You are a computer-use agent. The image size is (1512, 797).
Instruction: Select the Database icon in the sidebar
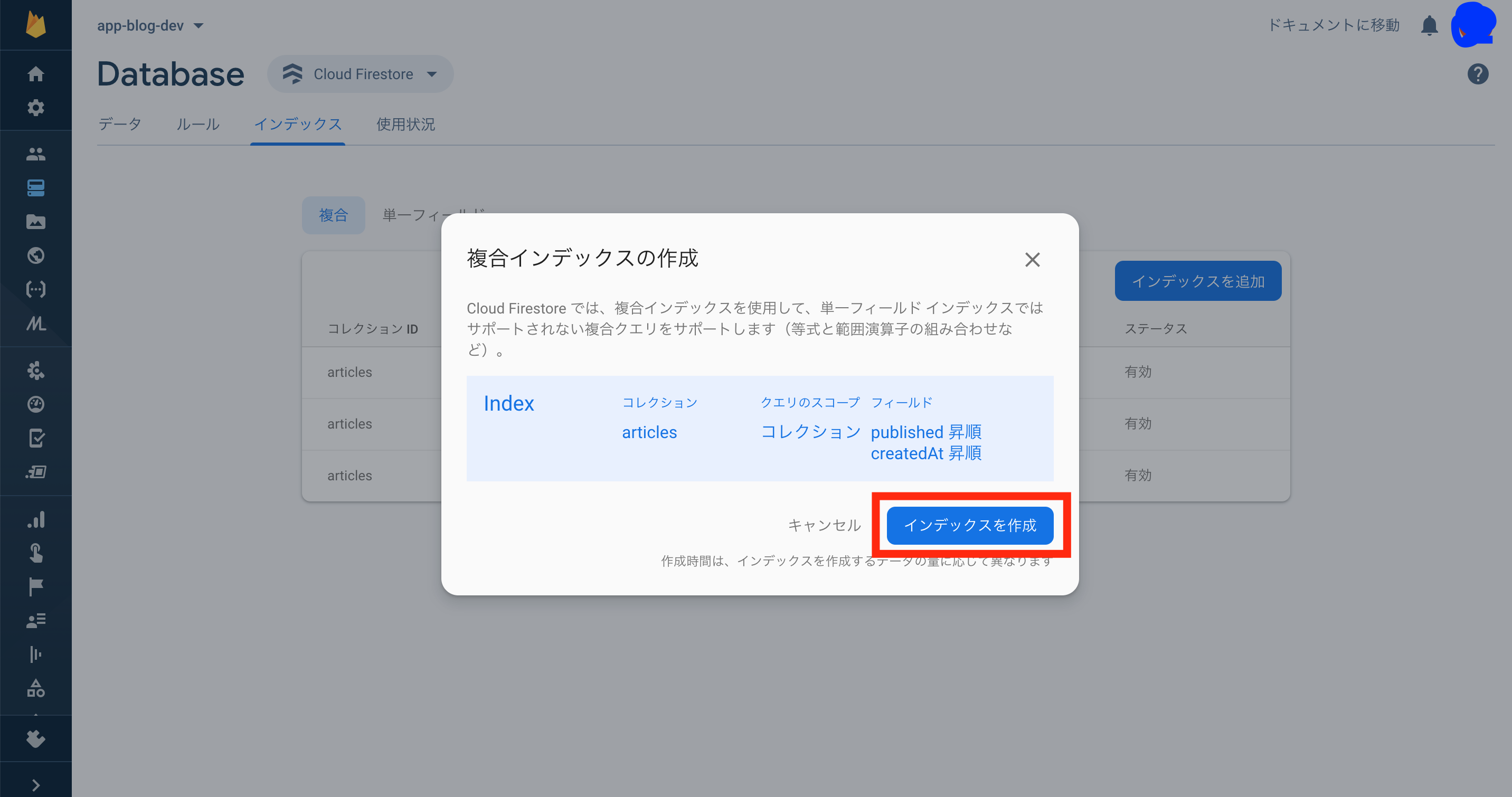tap(36, 188)
